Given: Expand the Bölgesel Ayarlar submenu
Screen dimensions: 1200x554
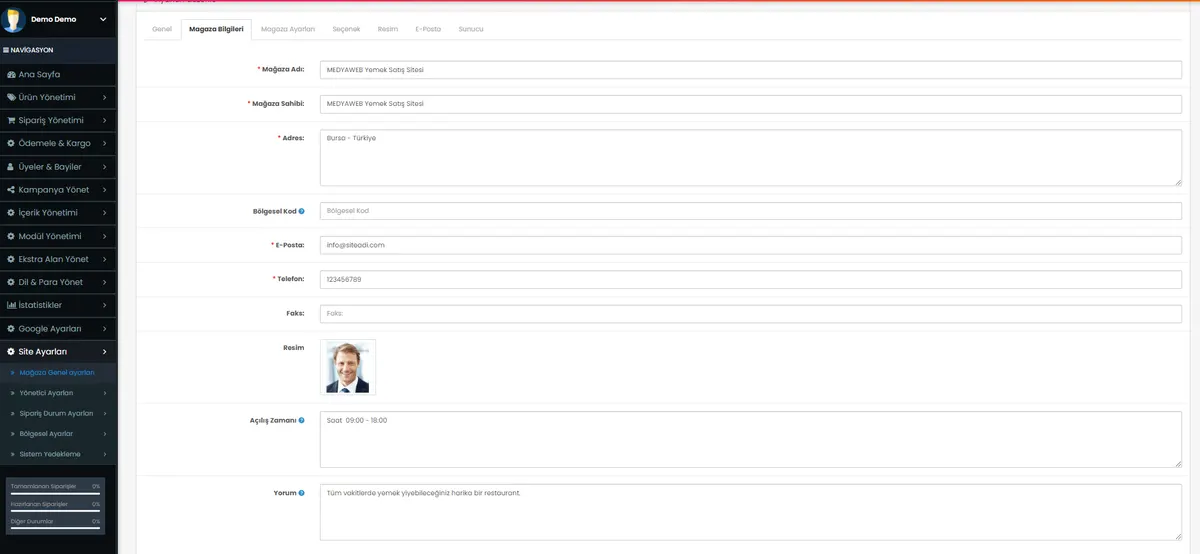Looking at the screenshot, I should tap(59, 434).
